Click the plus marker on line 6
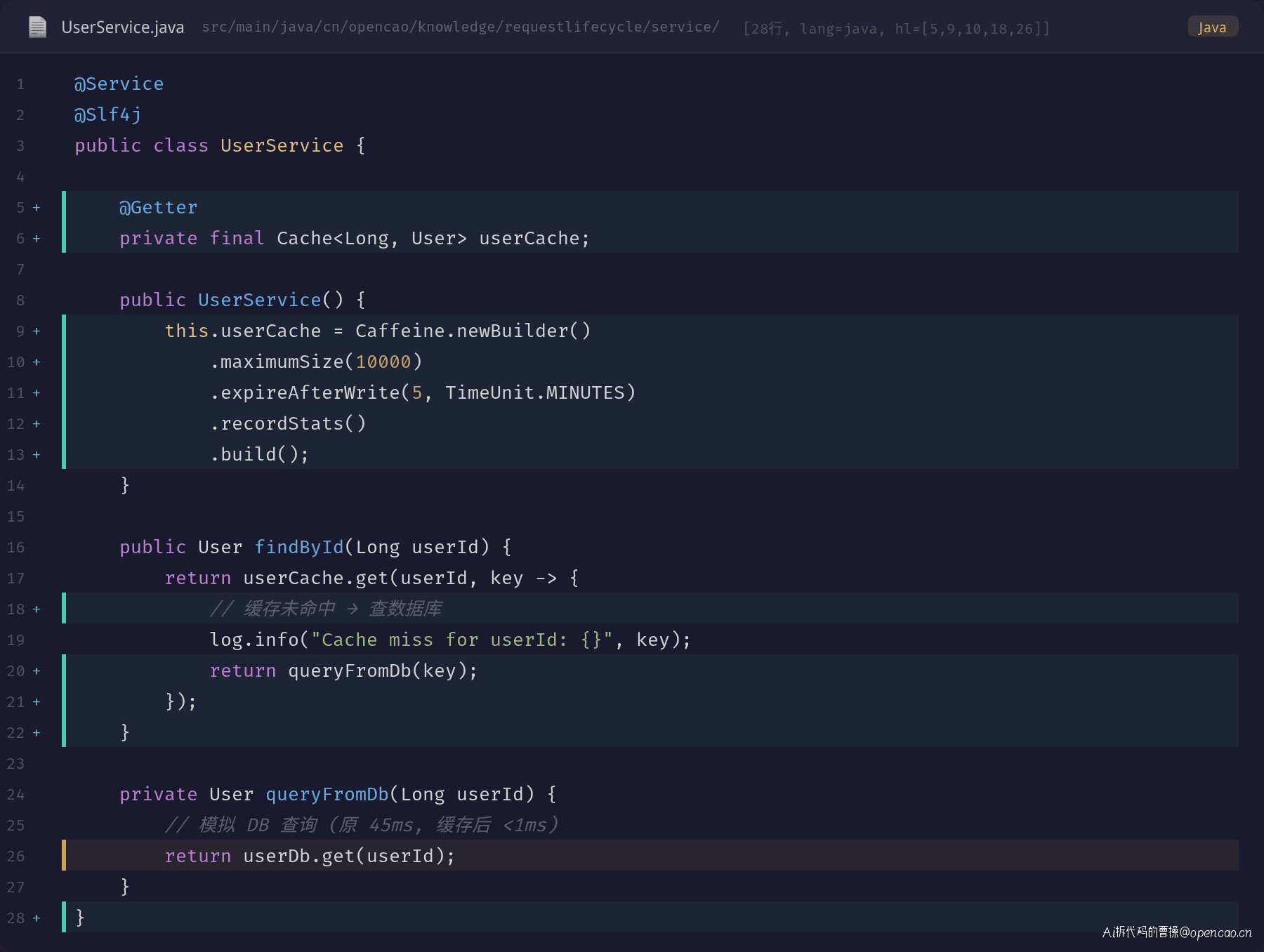Image resolution: width=1264 pixels, height=952 pixels. (37, 239)
